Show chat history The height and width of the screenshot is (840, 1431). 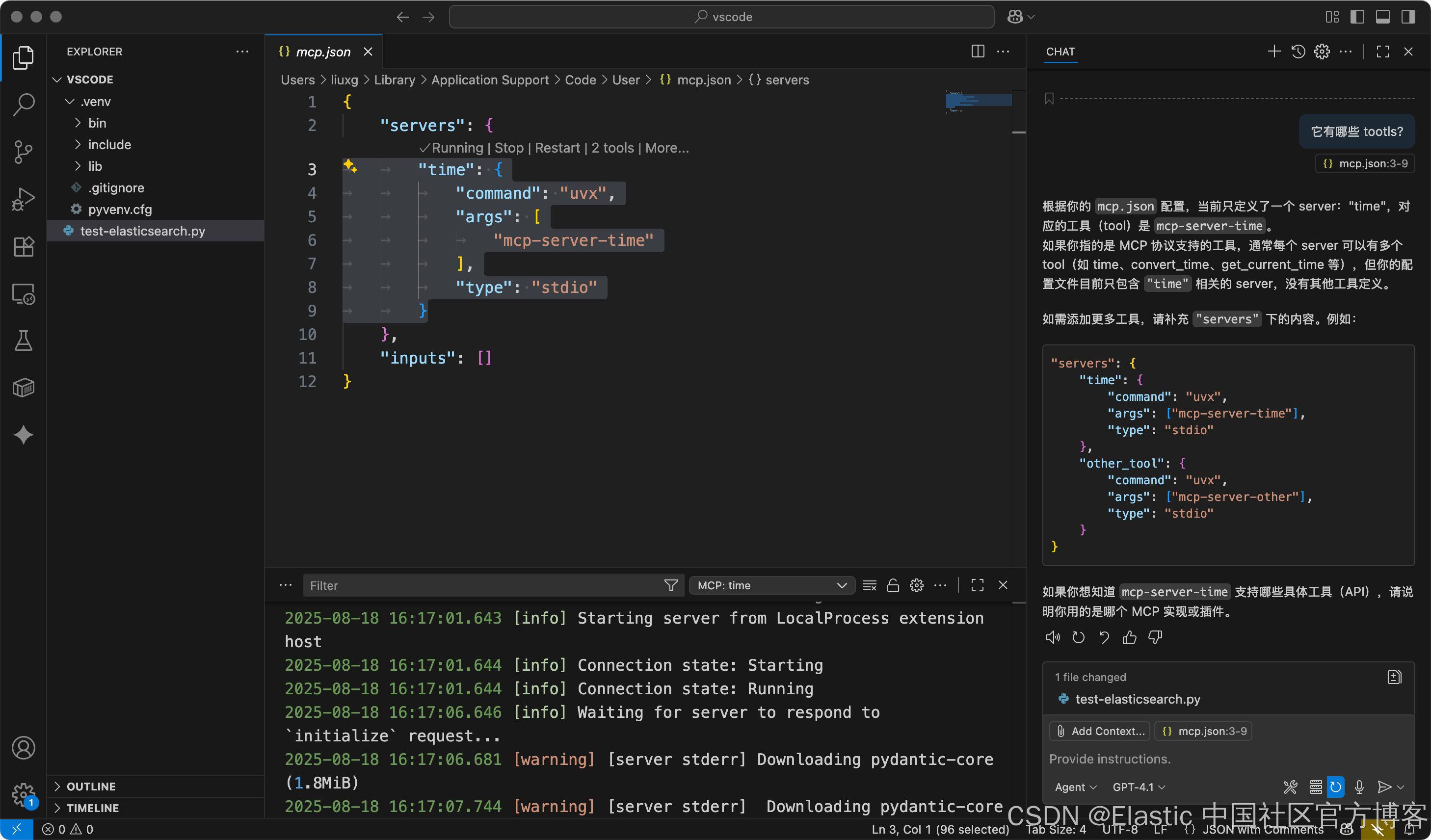(1298, 52)
